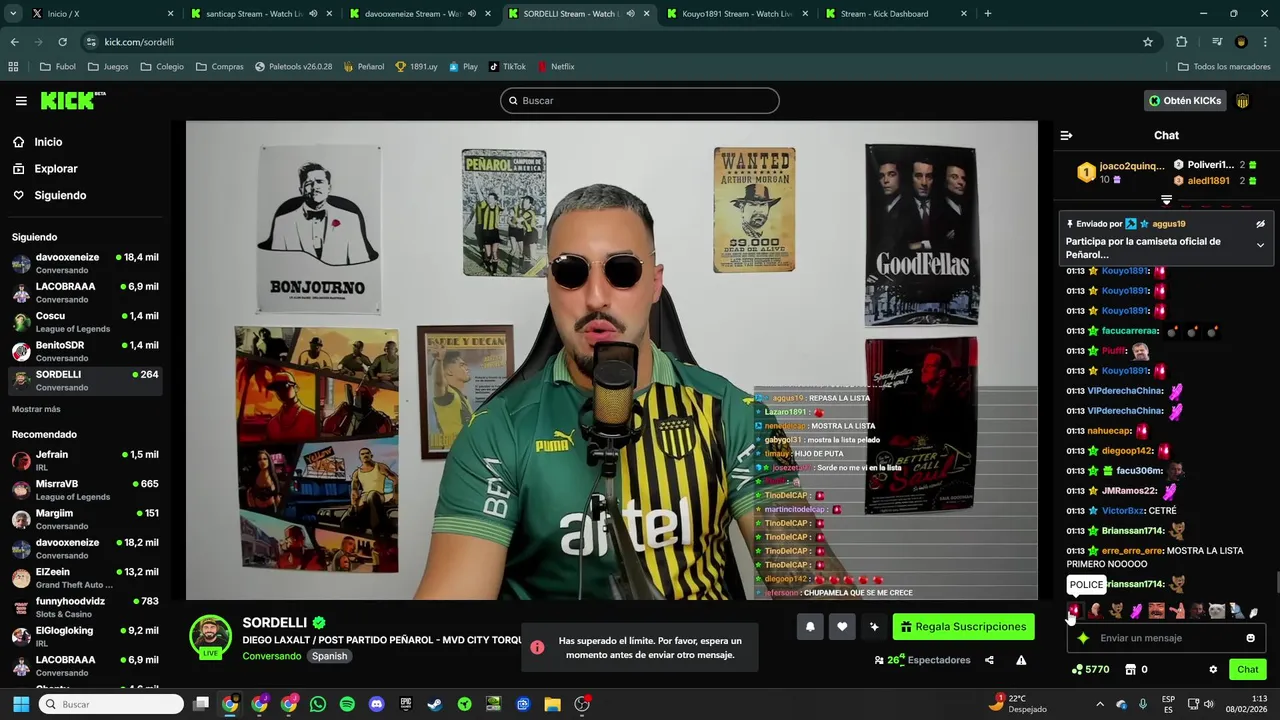Open LACOBRAAA channel in Siguiendo list

(x=85, y=292)
